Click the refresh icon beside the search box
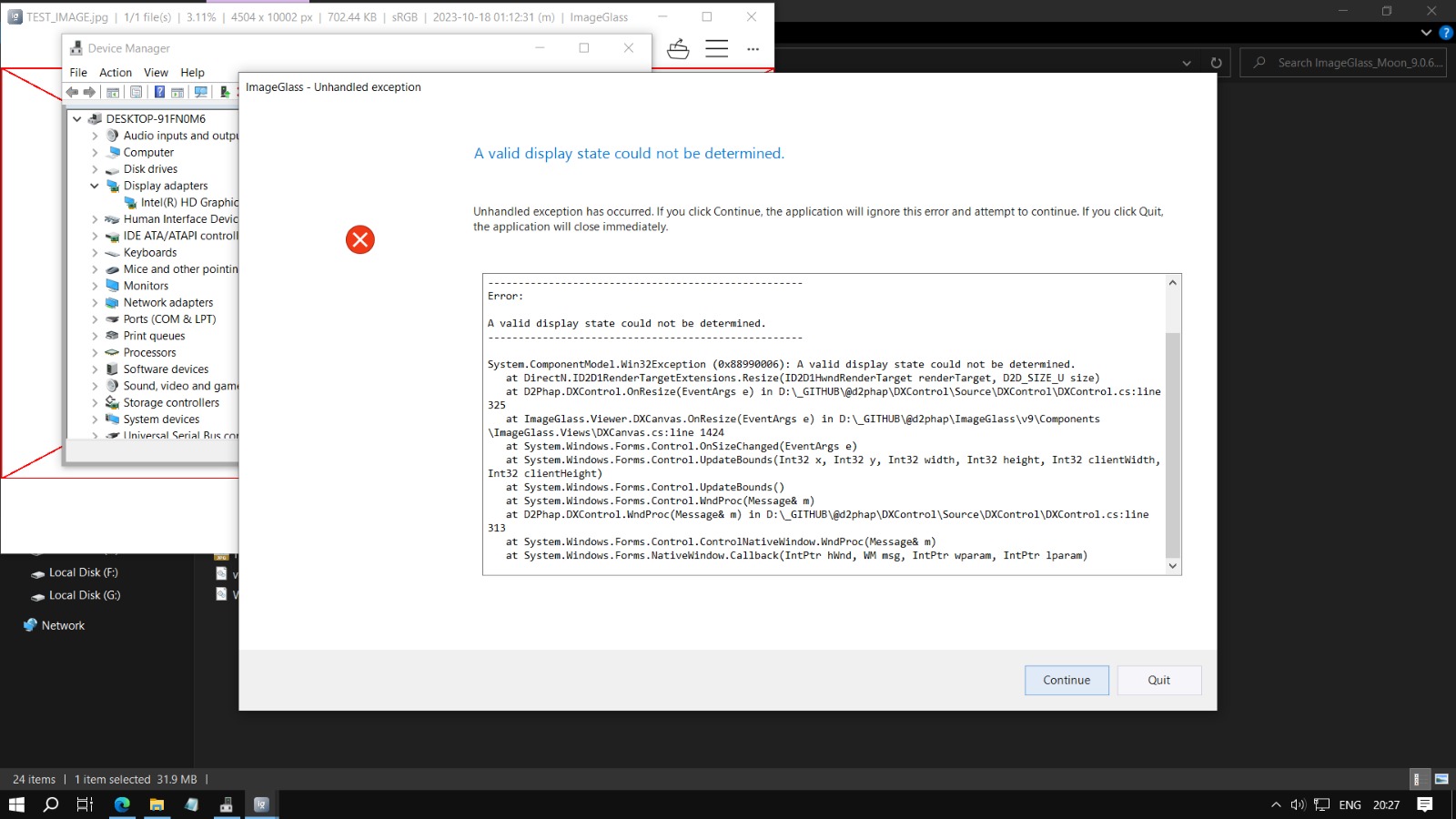Screen dimensions: 1456x819 1217,62
